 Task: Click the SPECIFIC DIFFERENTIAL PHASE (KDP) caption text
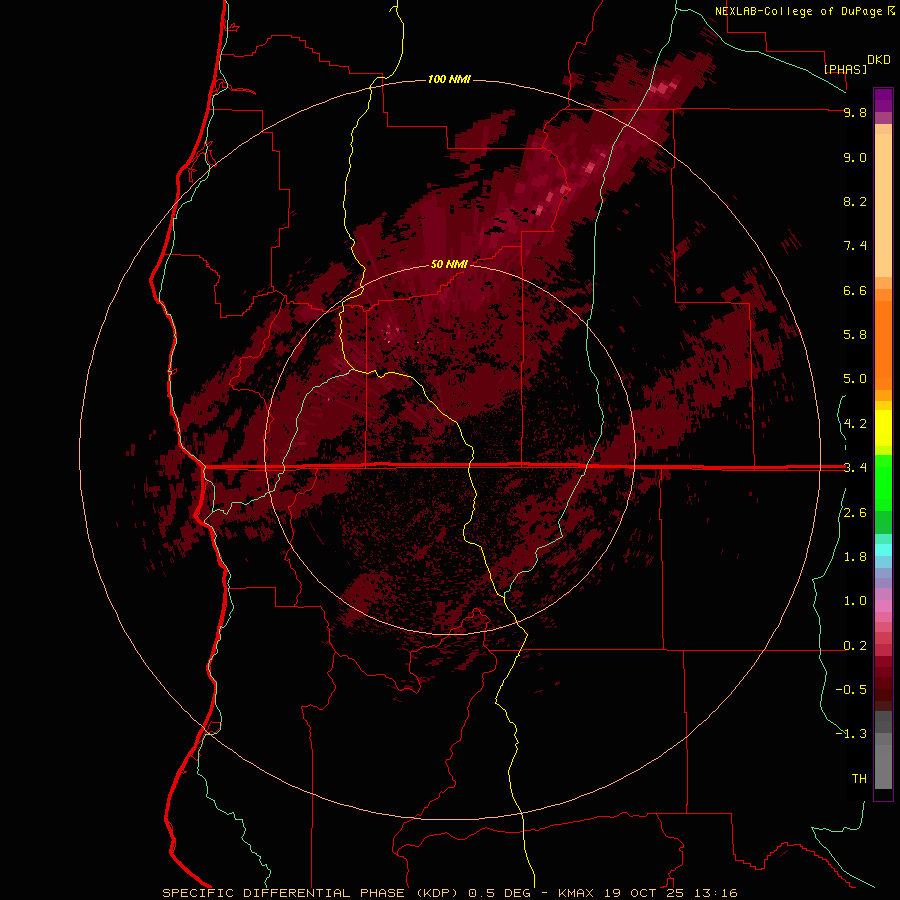309,893
